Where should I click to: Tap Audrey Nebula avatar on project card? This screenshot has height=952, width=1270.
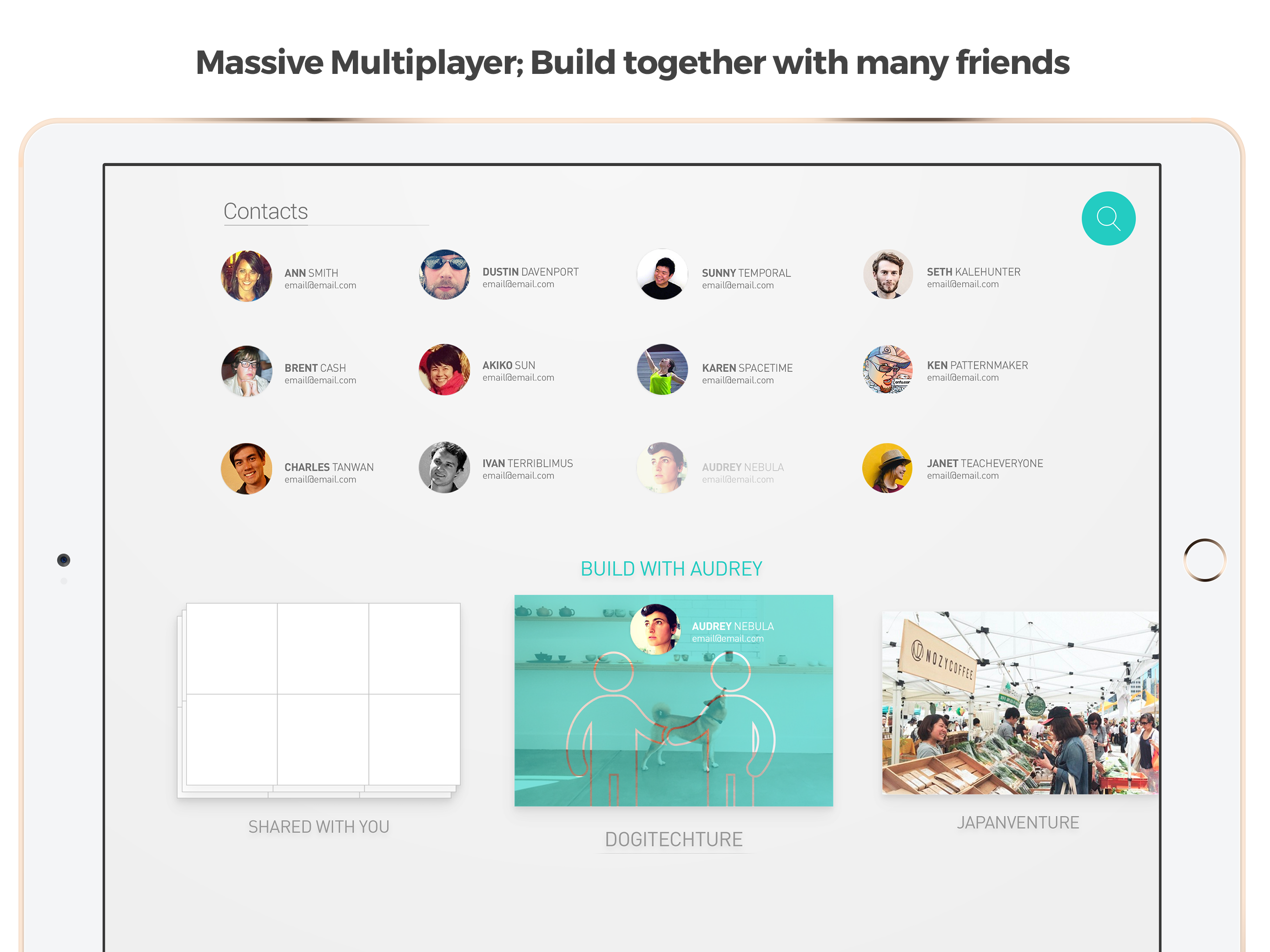(x=655, y=629)
